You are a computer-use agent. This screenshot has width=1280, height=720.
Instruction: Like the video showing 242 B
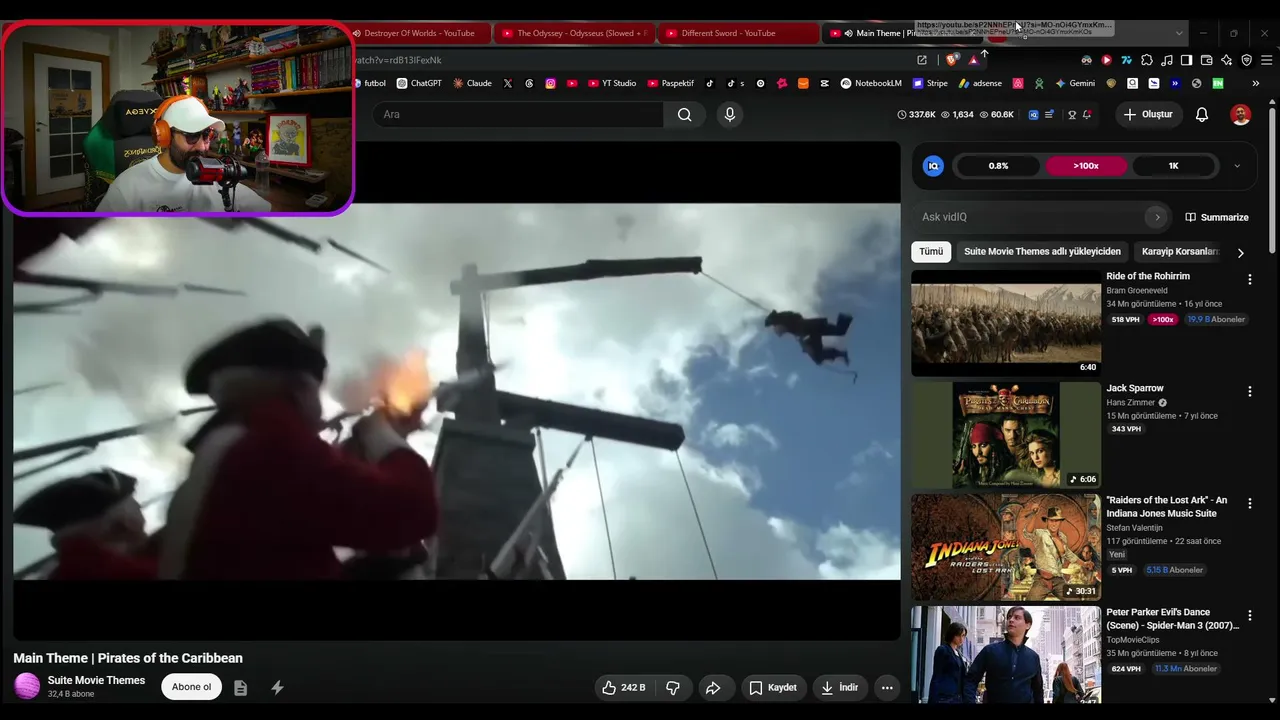623,688
